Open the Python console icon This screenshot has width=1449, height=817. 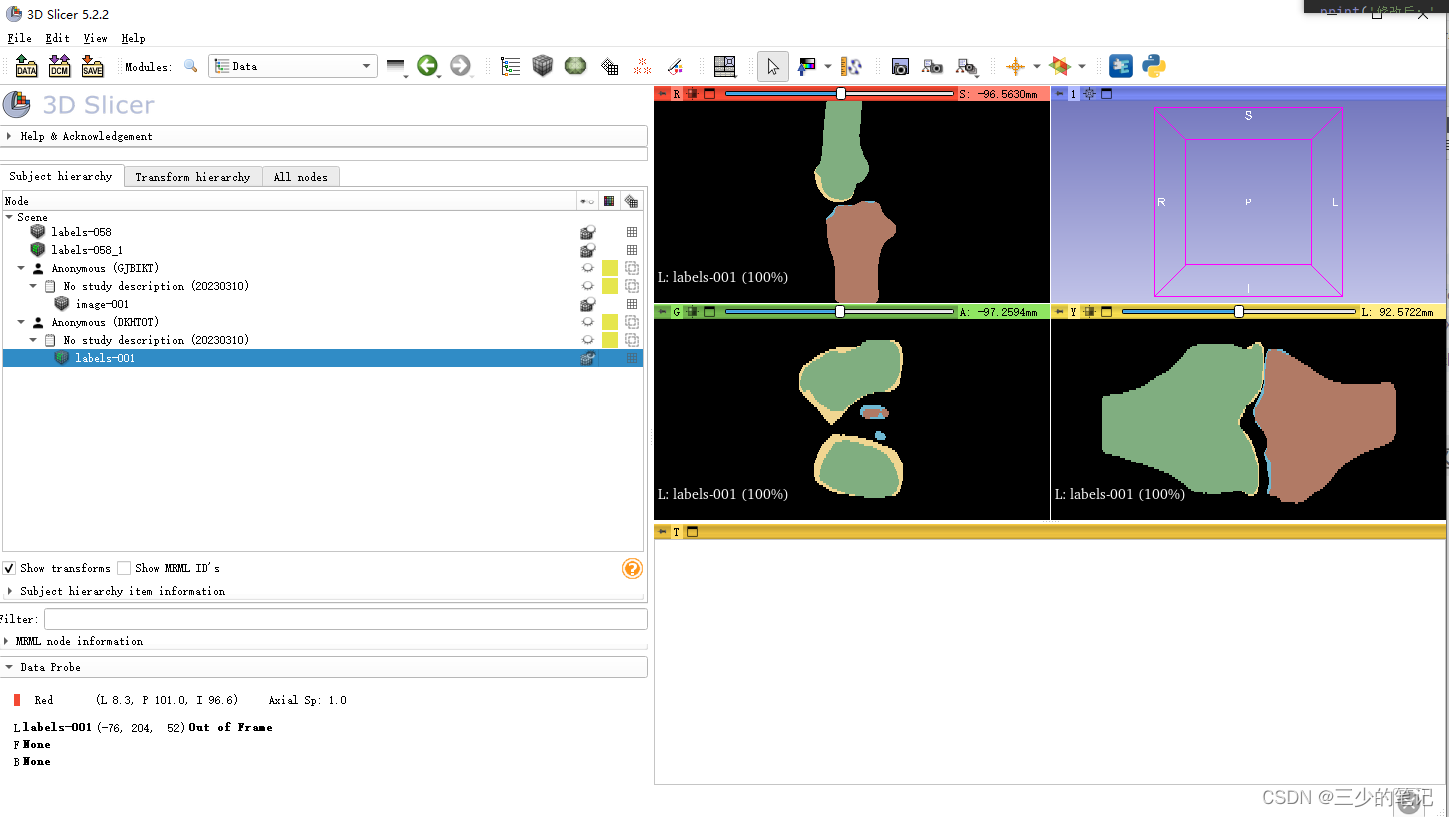1154,66
